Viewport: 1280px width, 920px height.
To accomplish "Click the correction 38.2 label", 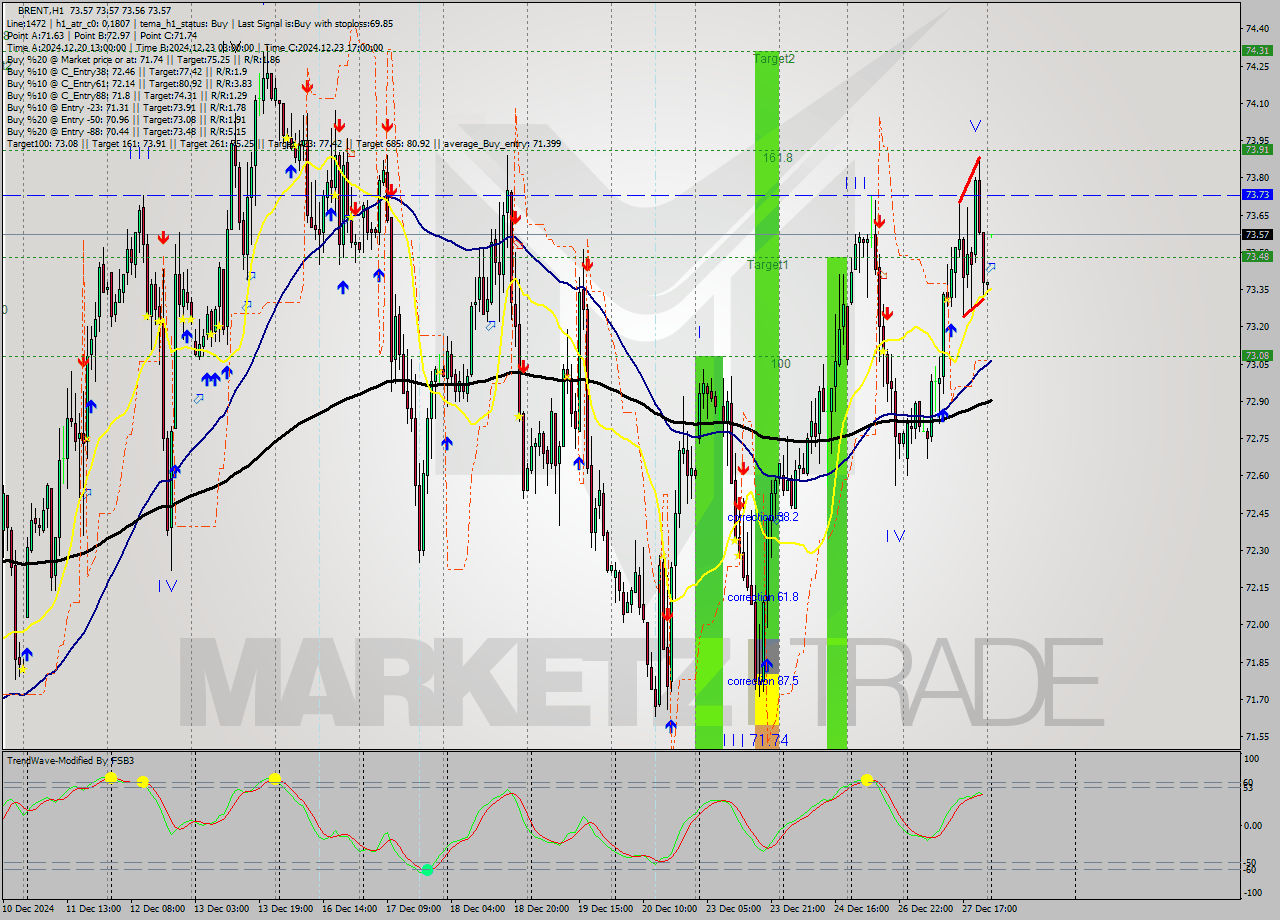I will pos(763,517).
